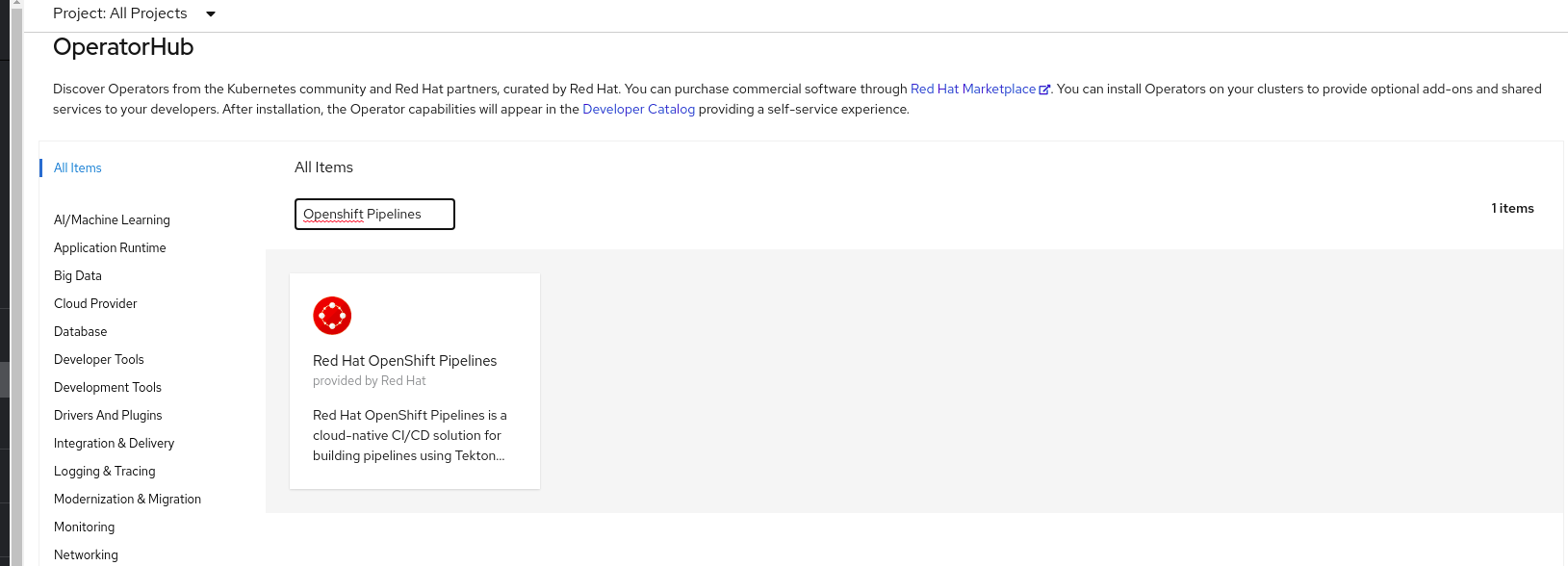
Task: Select the Modernization & Migration category
Action: tap(127, 499)
